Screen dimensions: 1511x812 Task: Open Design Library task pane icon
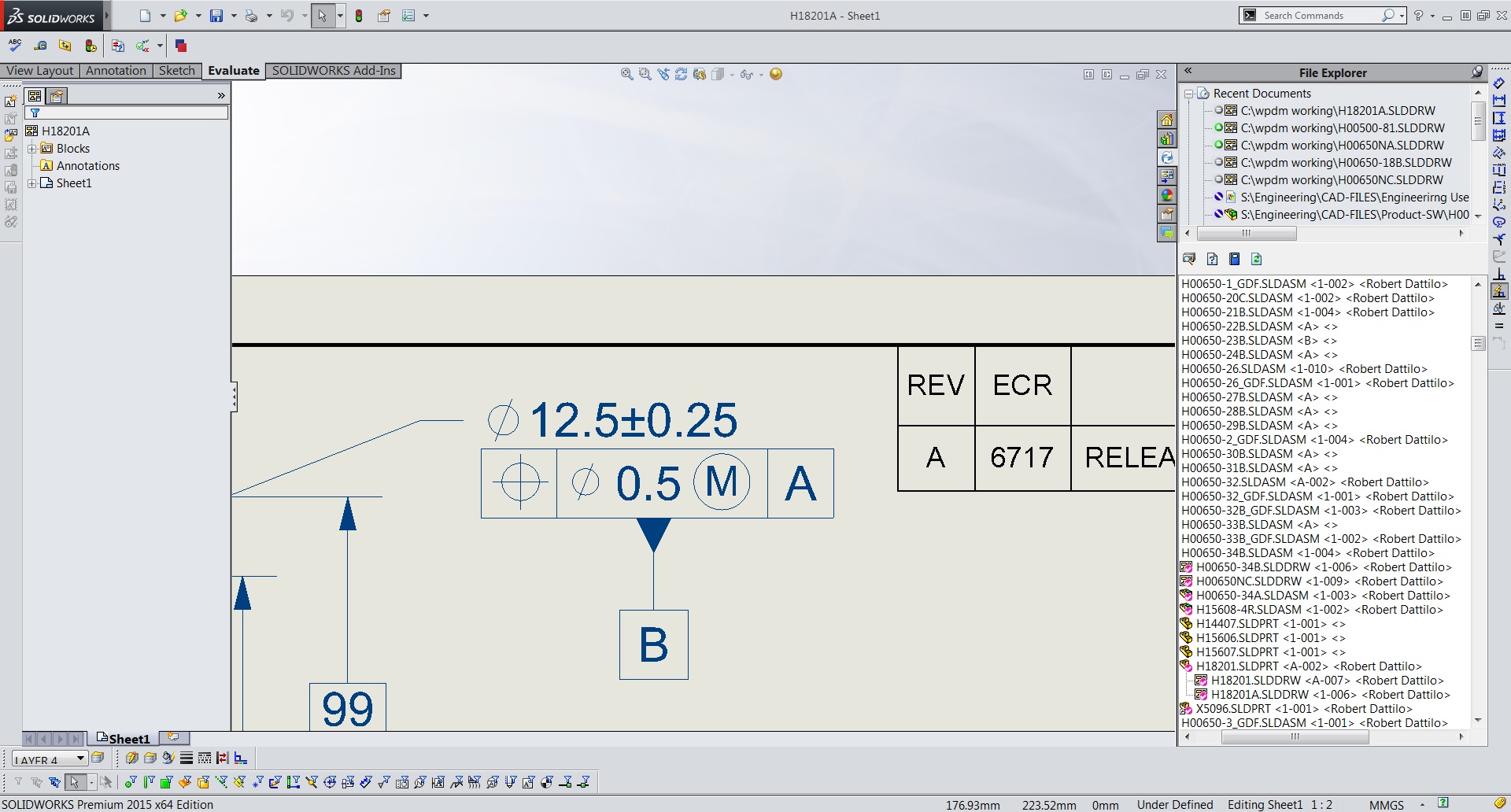pos(1166,138)
